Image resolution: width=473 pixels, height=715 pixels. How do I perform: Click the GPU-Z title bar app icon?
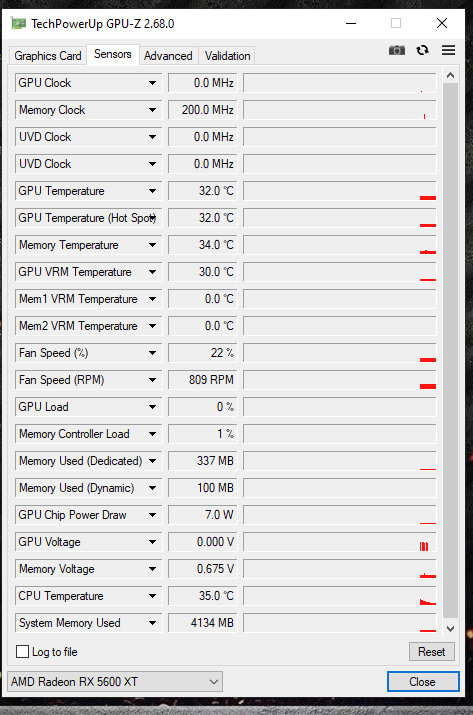(x=19, y=23)
